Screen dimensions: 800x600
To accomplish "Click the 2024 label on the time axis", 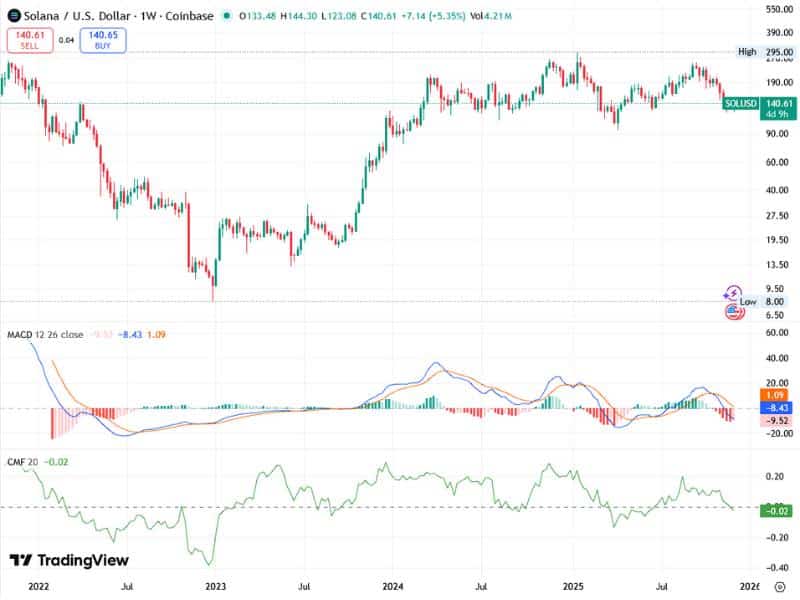I will (x=390, y=578).
